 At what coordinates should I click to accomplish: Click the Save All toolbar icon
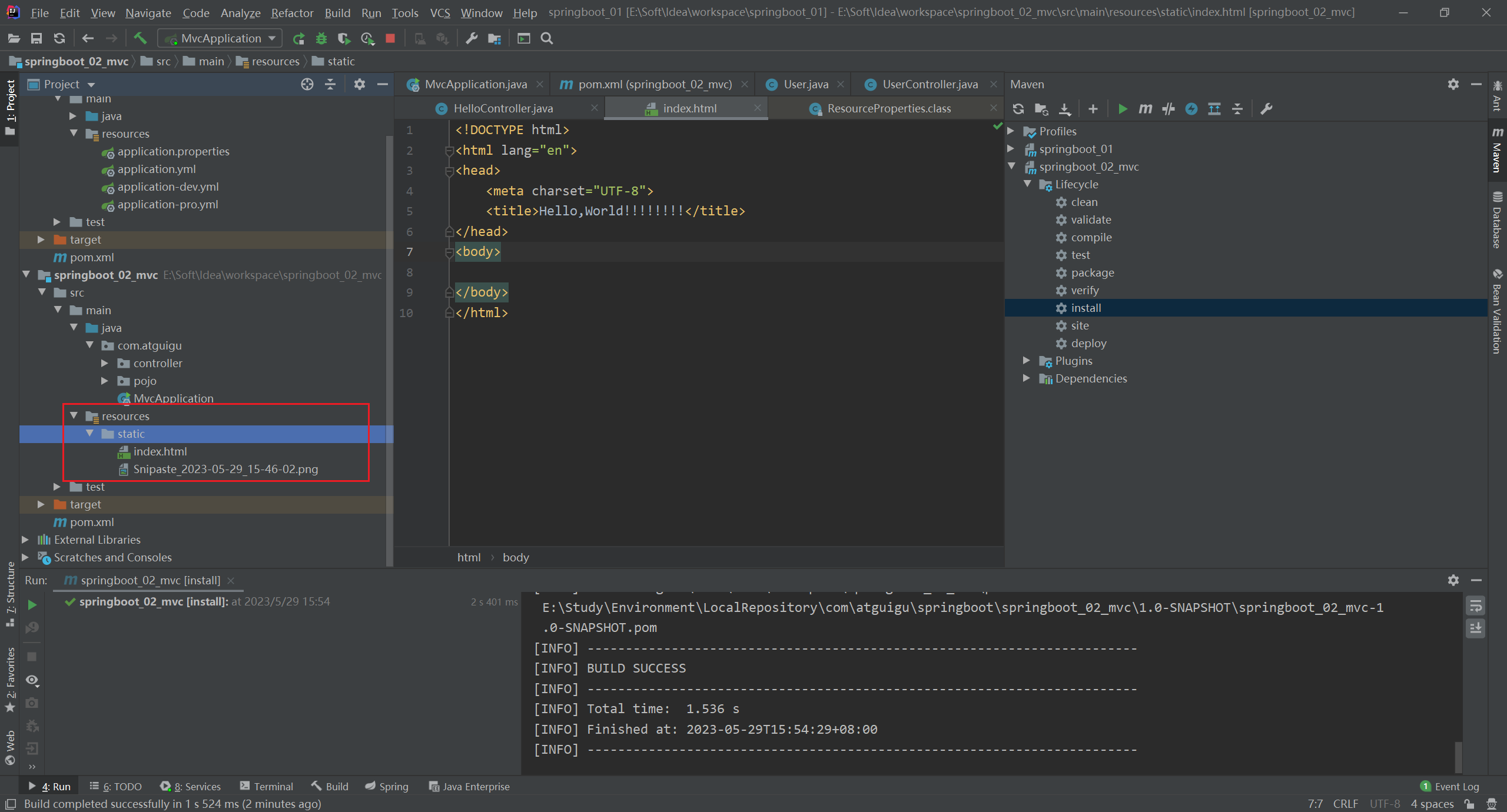point(36,38)
